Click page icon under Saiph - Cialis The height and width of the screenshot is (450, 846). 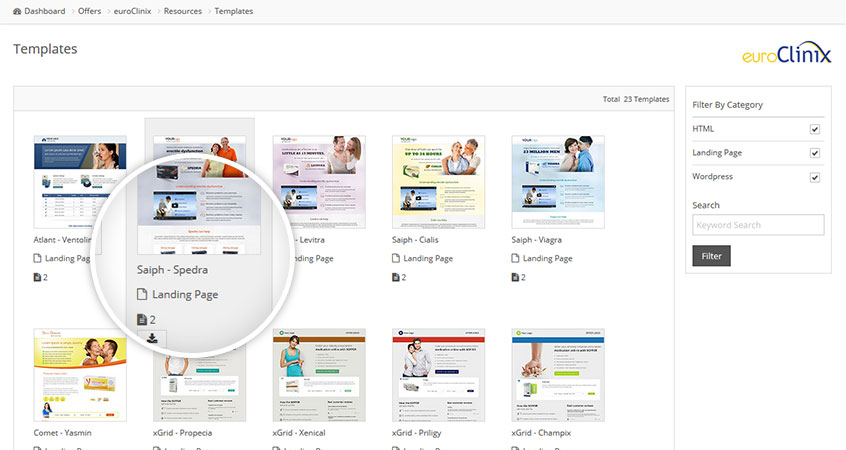pos(396,258)
